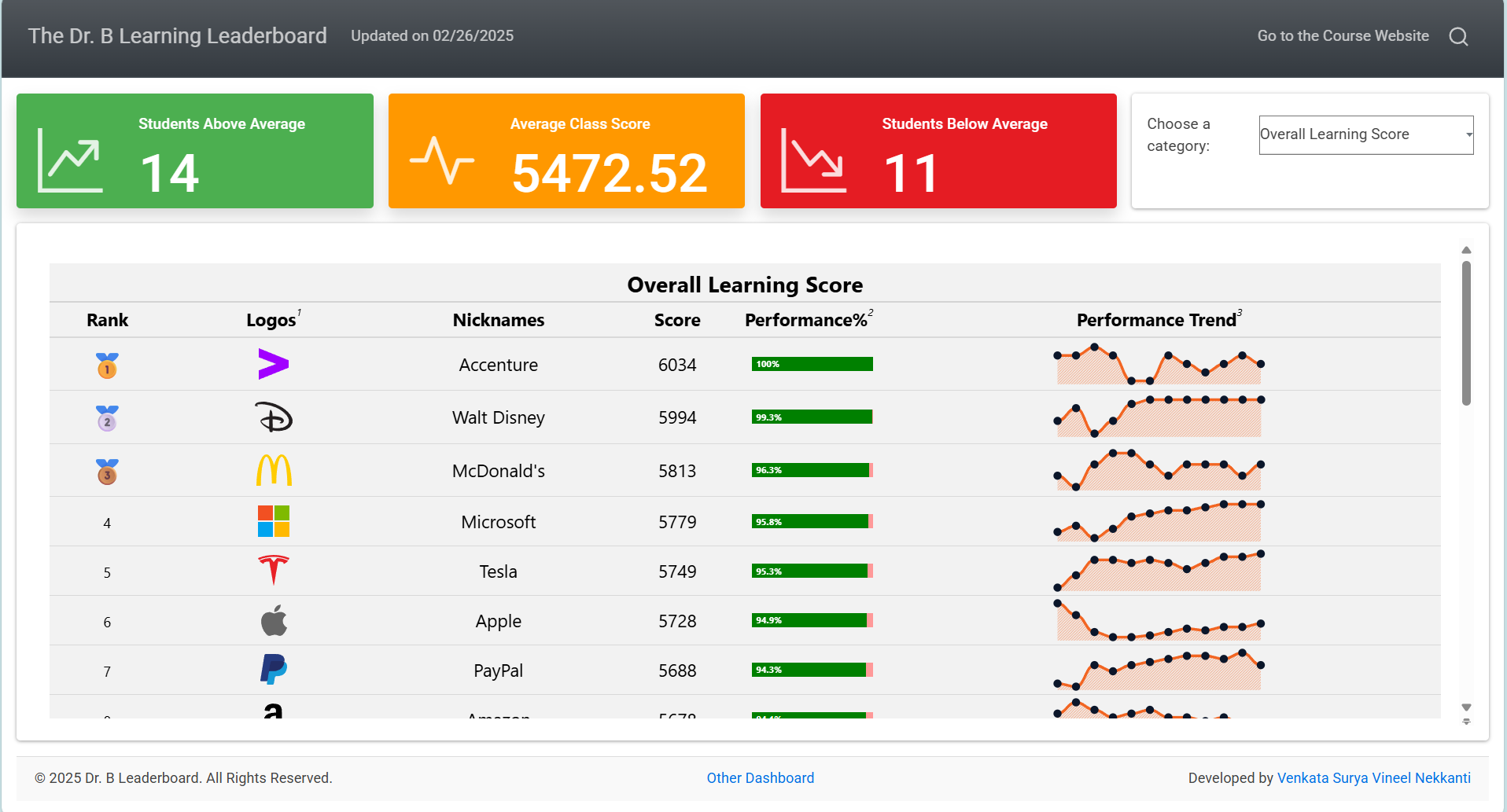Click the Accenture nickname cell

click(498, 365)
